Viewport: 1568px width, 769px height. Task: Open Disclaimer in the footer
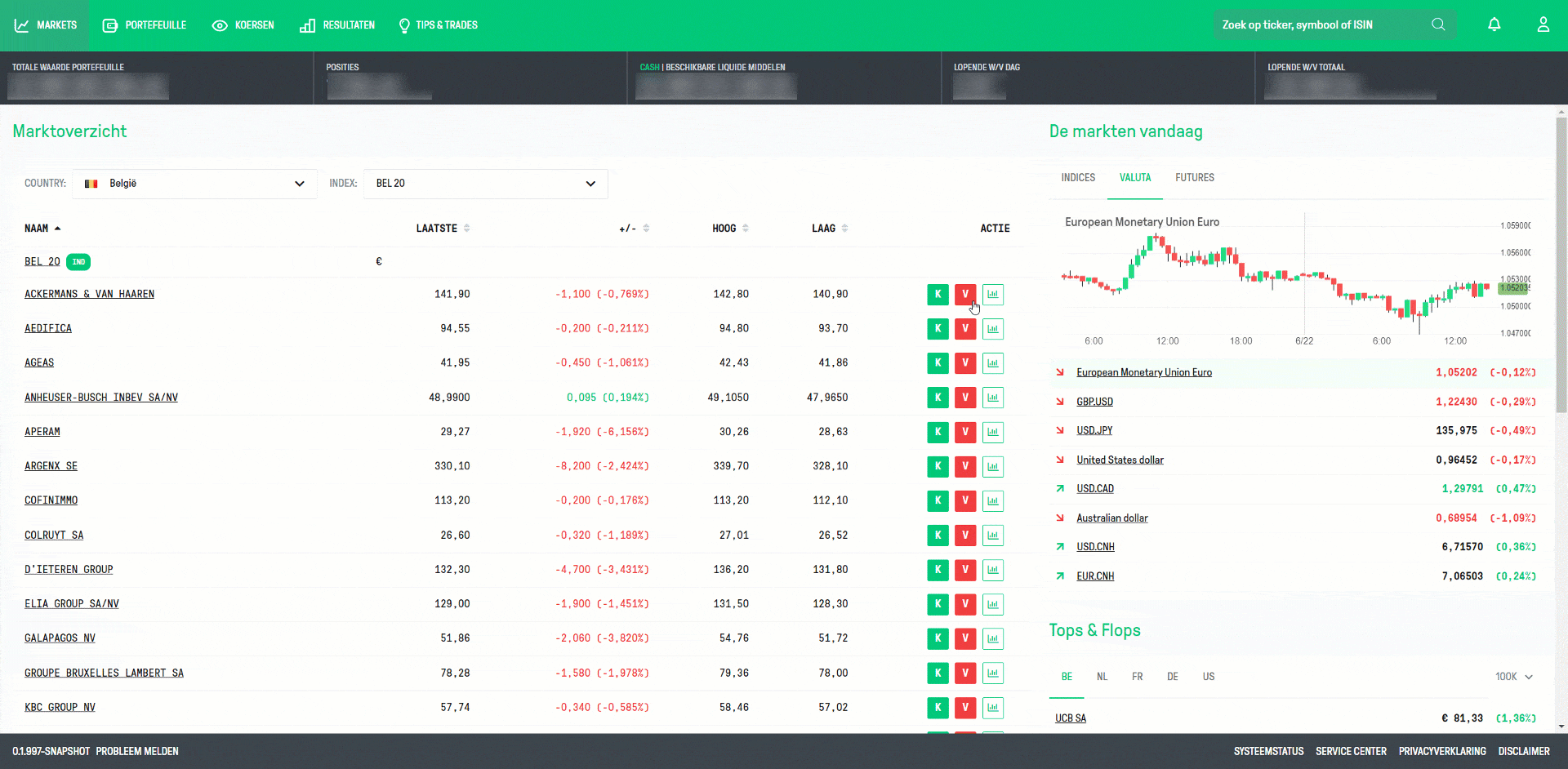coord(1524,752)
